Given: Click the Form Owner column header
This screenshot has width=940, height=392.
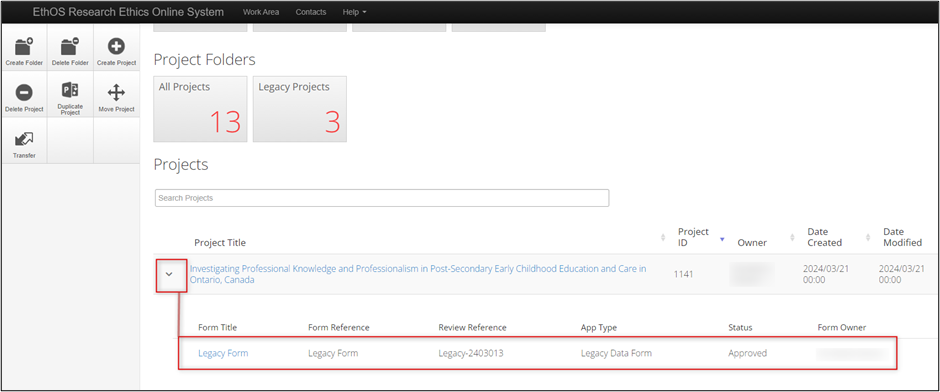Looking at the screenshot, I should 842,327.
